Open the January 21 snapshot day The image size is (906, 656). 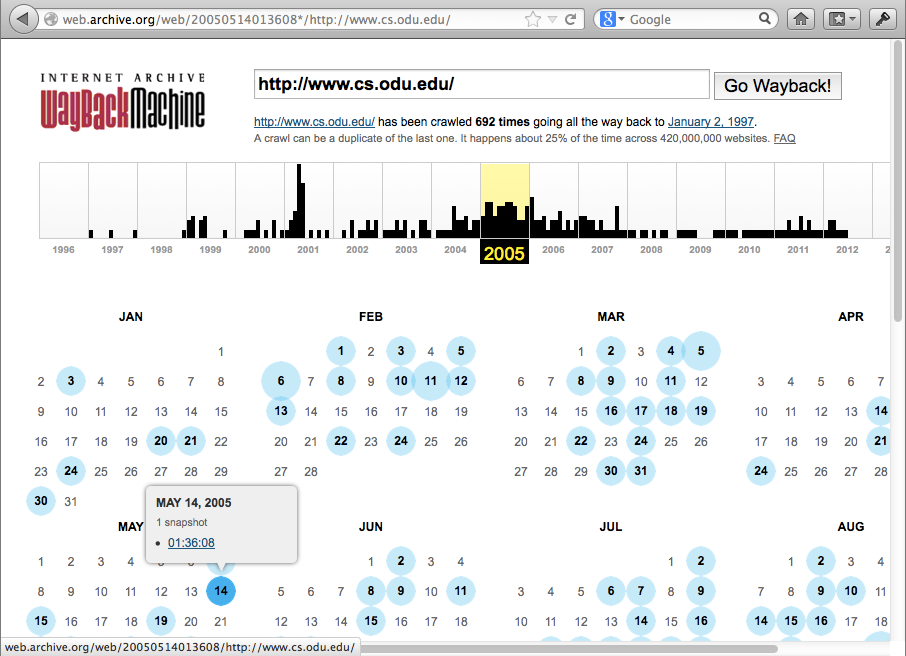pos(191,441)
